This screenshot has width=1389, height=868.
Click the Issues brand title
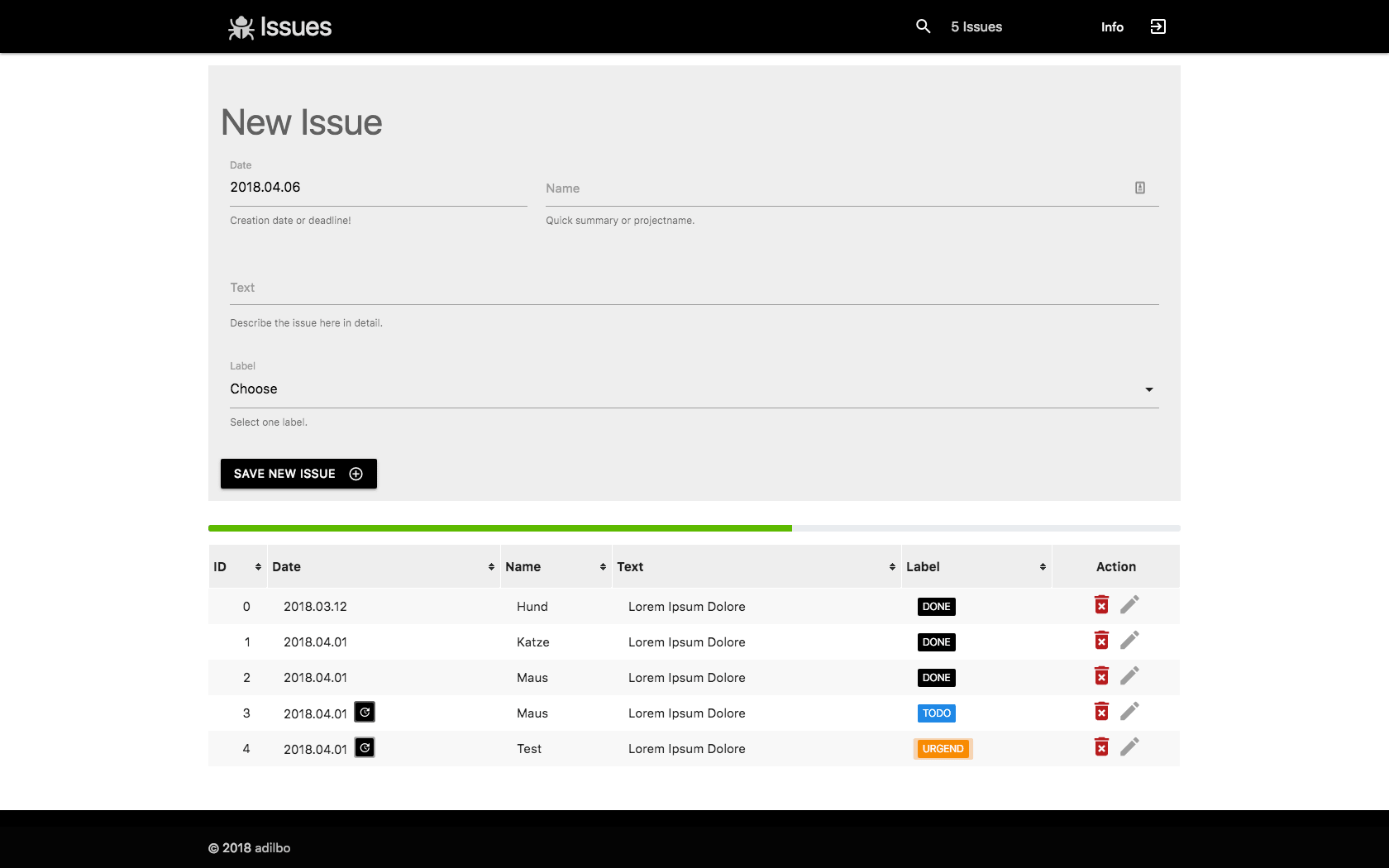pyautogui.click(x=296, y=27)
